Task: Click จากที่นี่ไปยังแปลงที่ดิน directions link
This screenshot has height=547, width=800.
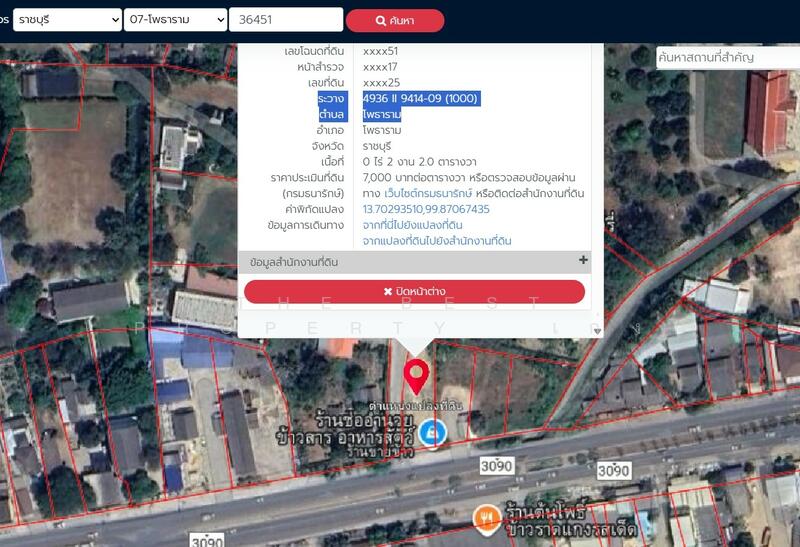Action: click(x=412, y=225)
